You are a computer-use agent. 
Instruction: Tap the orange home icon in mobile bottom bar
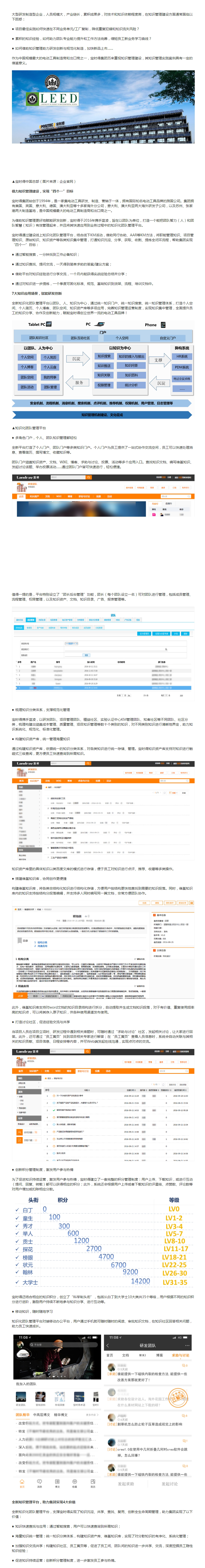22,1482
